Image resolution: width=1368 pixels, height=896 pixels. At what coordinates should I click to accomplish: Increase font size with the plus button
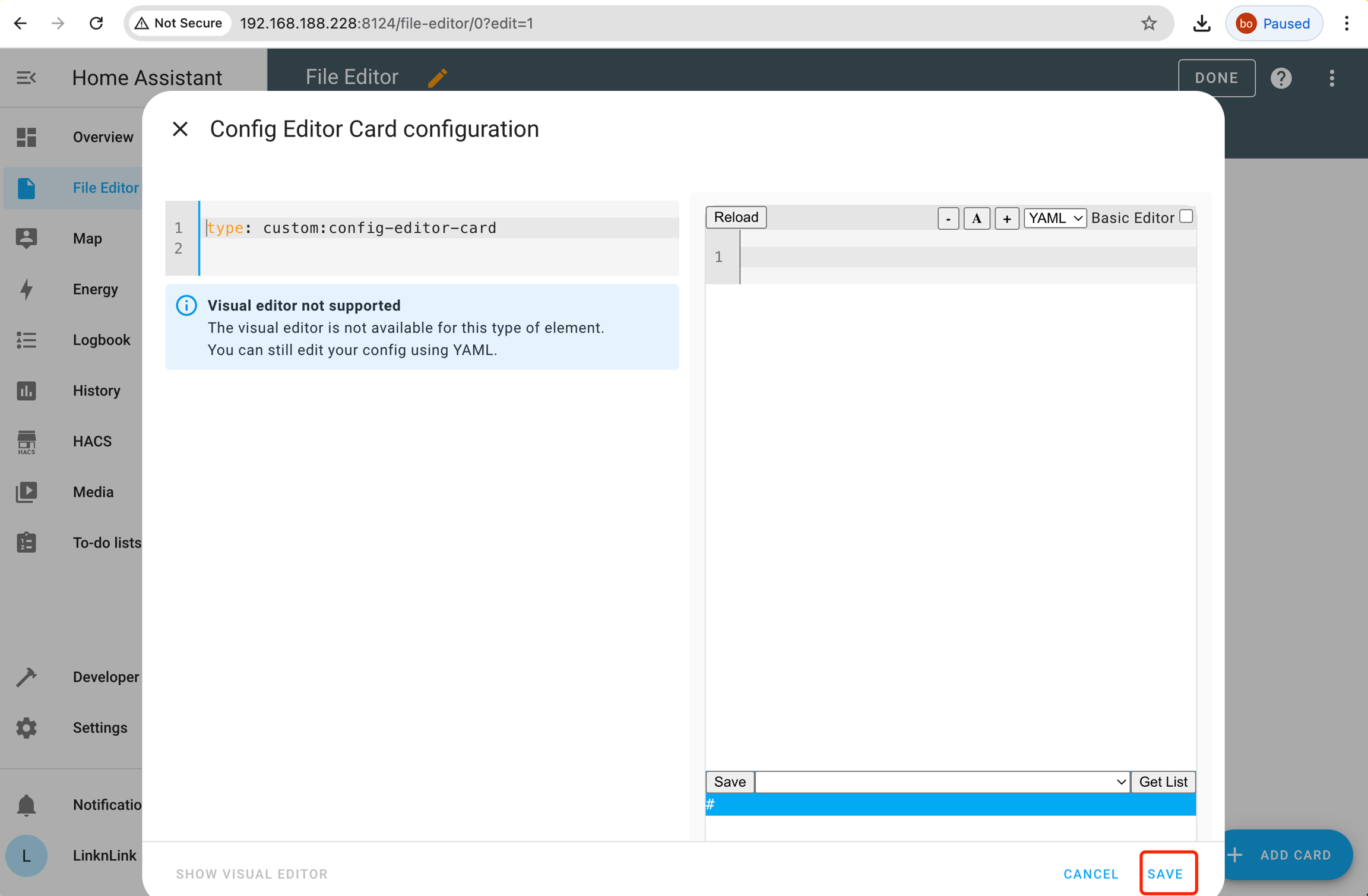coord(1006,219)
